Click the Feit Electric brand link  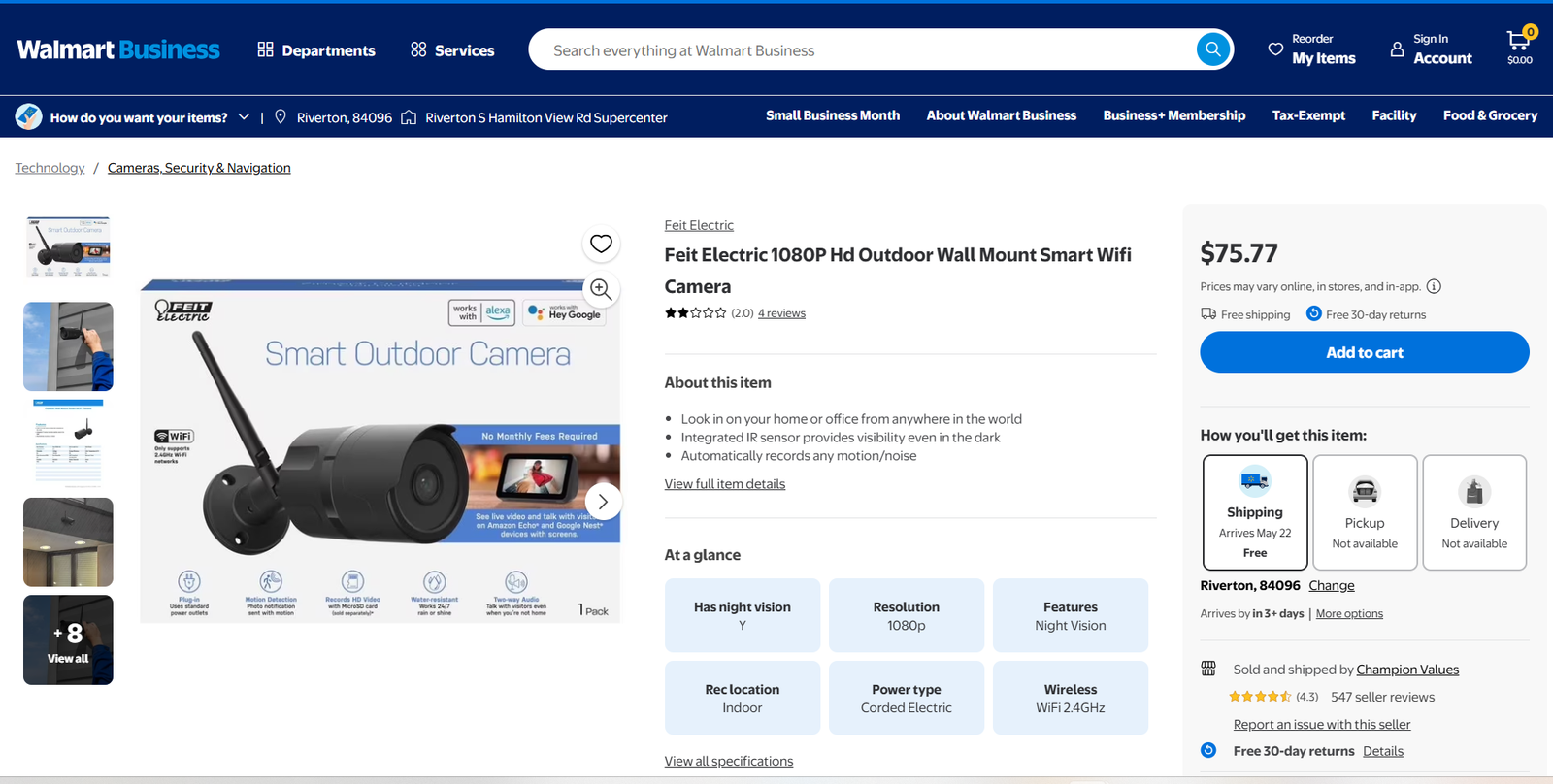point(699,225)
